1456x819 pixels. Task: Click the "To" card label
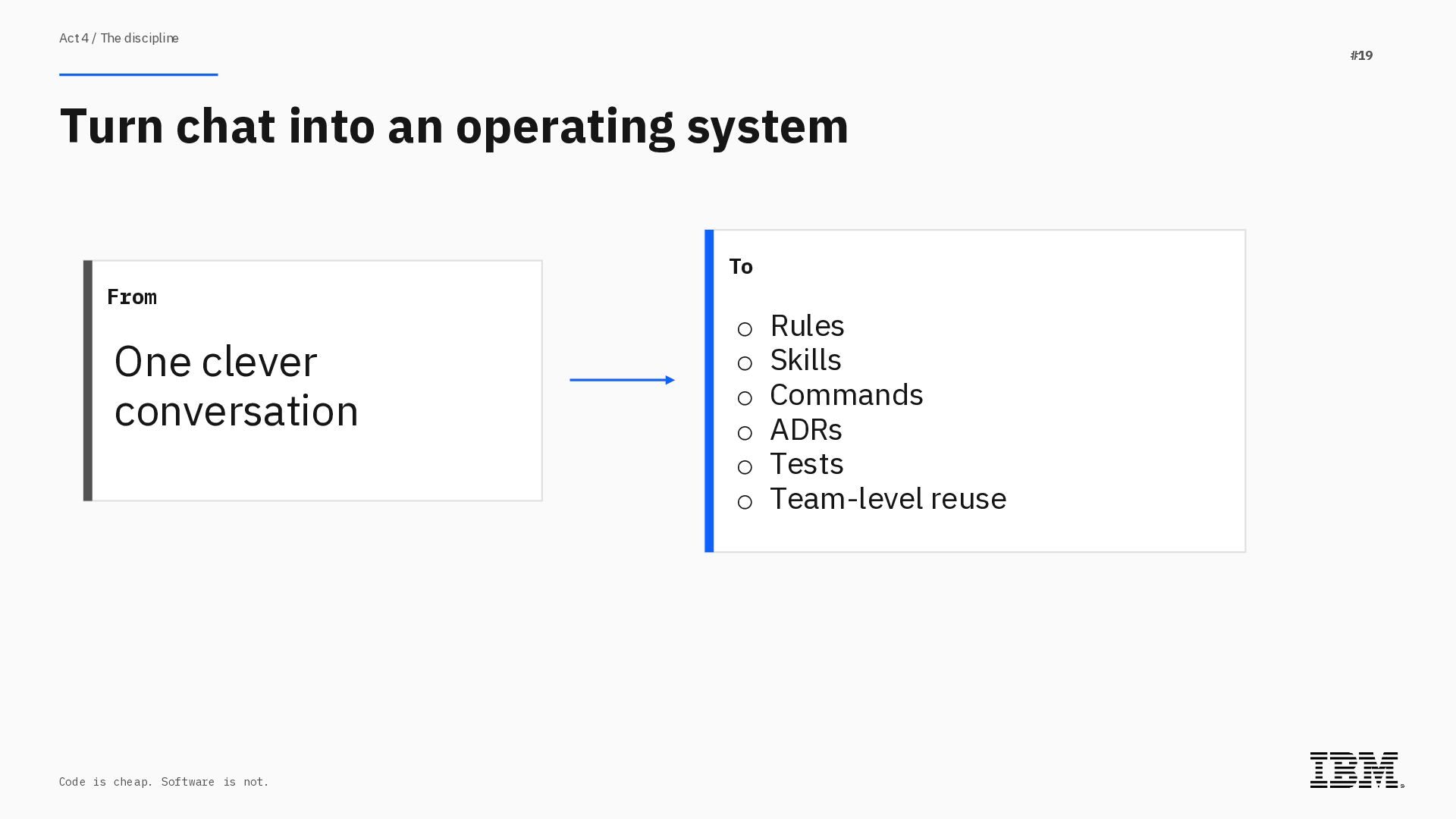point(741,267)
